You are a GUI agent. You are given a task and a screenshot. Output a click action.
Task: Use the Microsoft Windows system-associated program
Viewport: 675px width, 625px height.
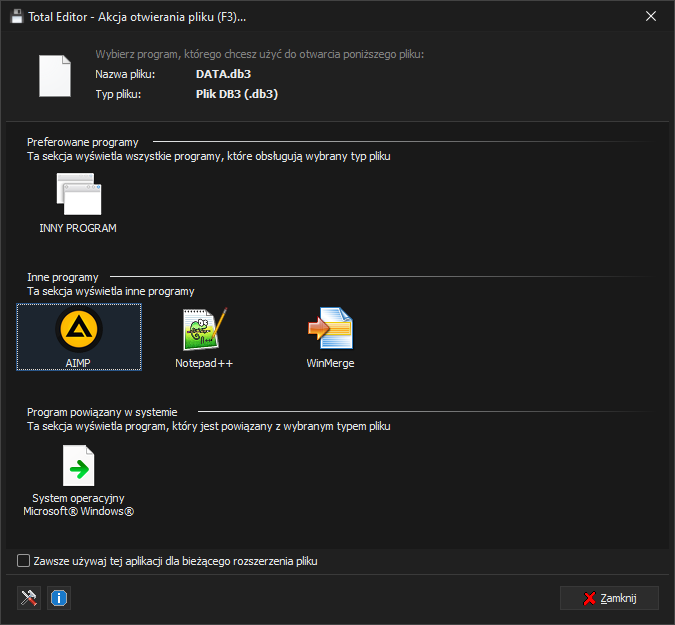(78, 480)
